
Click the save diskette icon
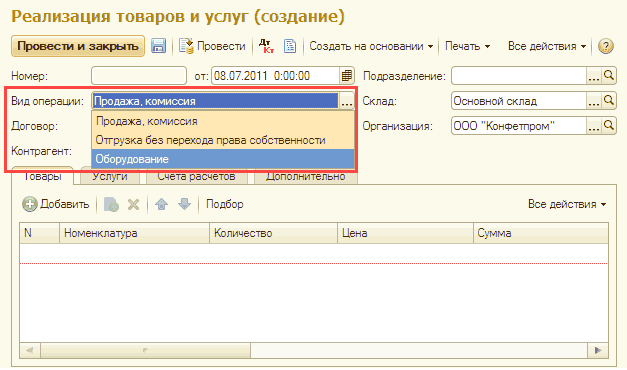(158, 46)
